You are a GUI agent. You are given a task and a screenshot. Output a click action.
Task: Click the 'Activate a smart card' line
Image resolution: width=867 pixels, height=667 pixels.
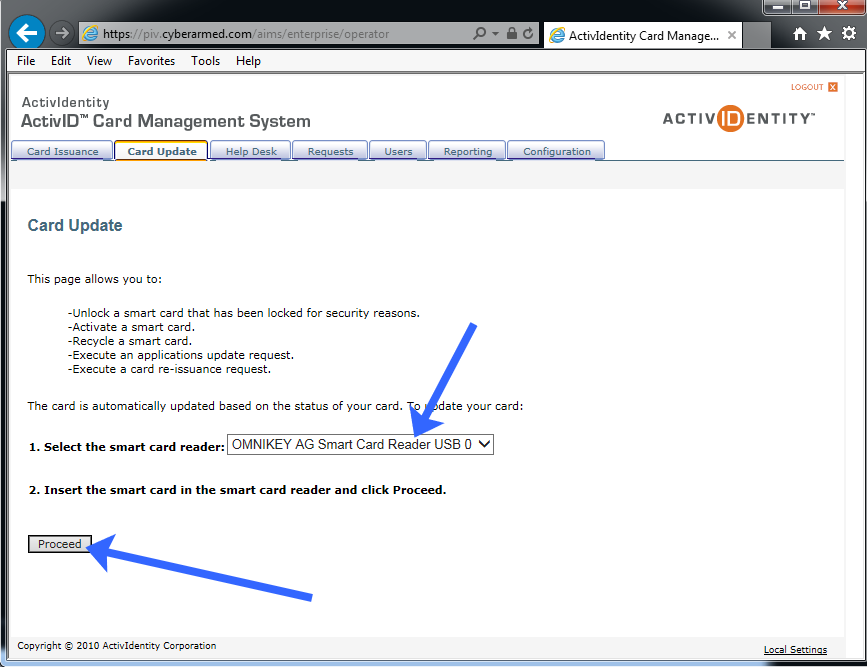131,327
